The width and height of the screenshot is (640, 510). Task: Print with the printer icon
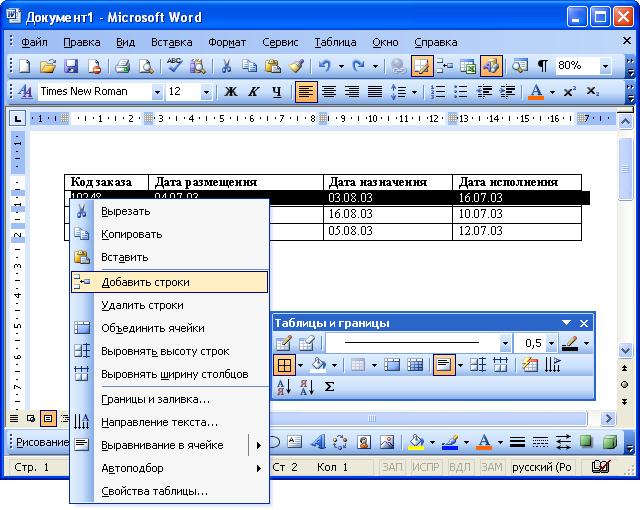point(122,66)
